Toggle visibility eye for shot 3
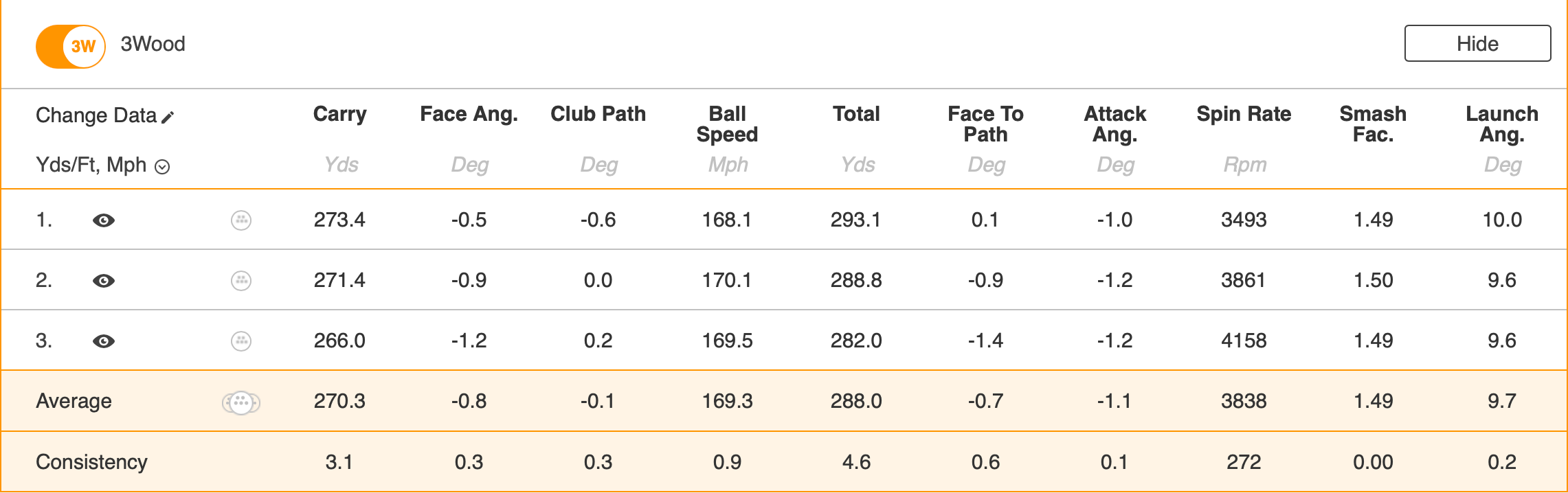The width and height of the screenshot is (1568, 493). coord(104,341)
